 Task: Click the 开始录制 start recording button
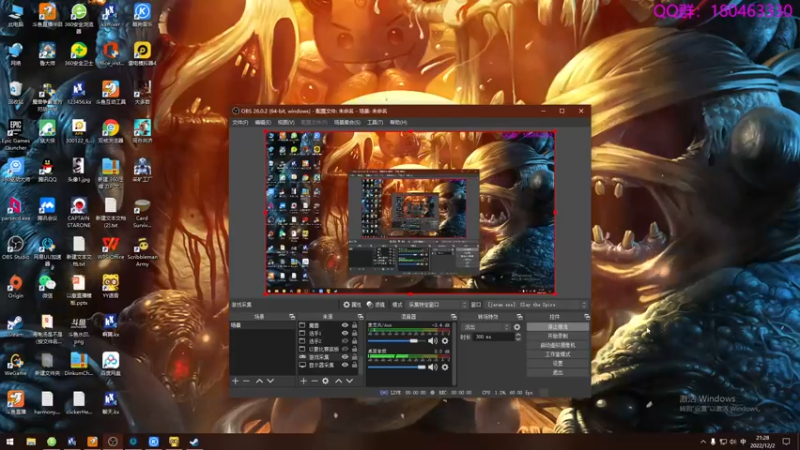558,336
